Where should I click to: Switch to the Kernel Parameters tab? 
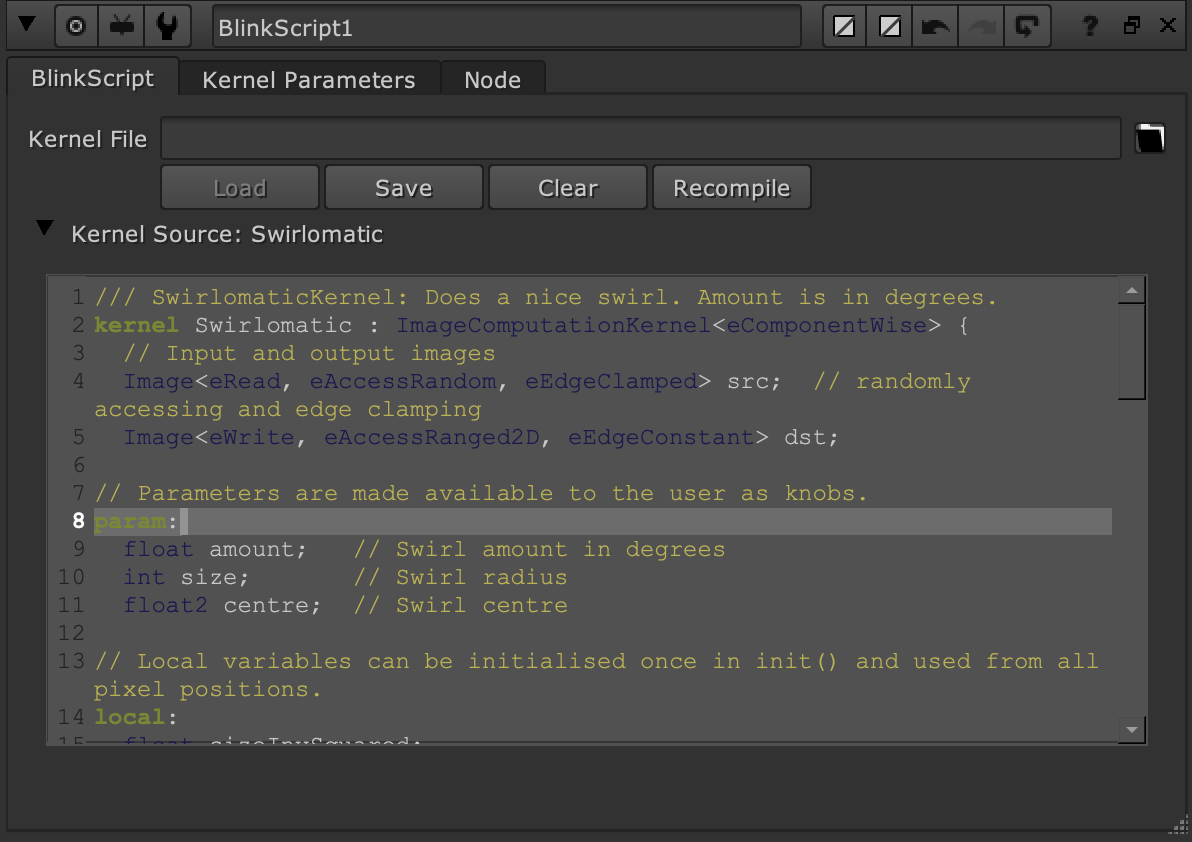click(308, 80)
